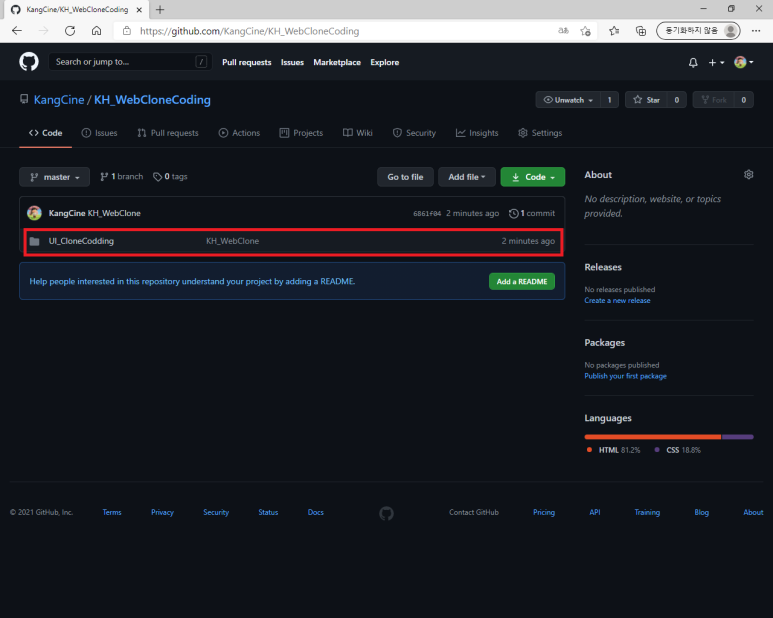Star the repository
Screen dimensions: 773x618
[646, 100]
